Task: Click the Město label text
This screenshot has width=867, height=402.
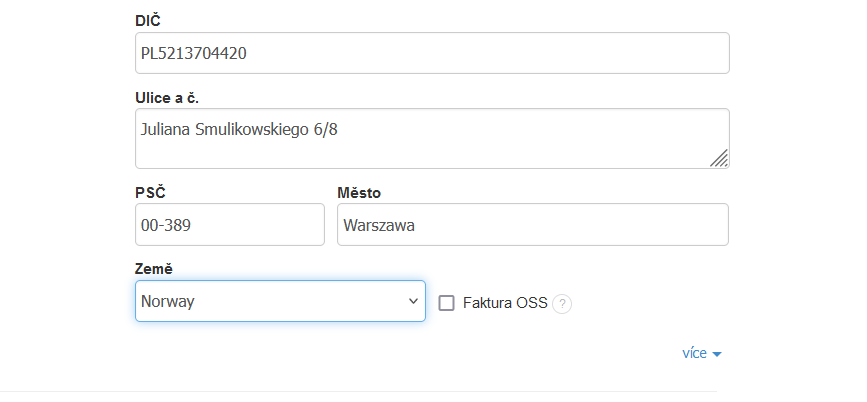Action: (359, 193)
